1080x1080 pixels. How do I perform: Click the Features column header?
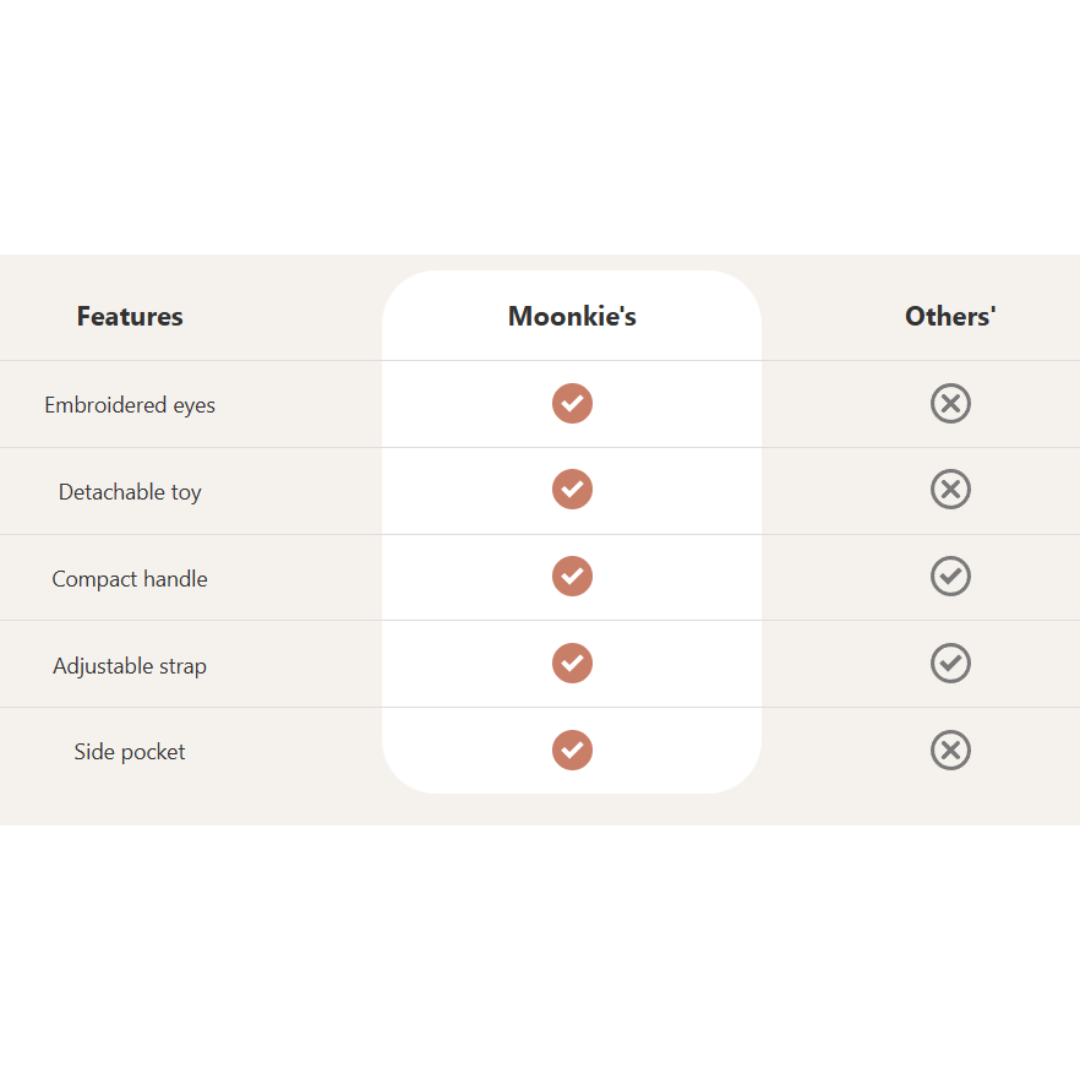[x=130, y=316]
